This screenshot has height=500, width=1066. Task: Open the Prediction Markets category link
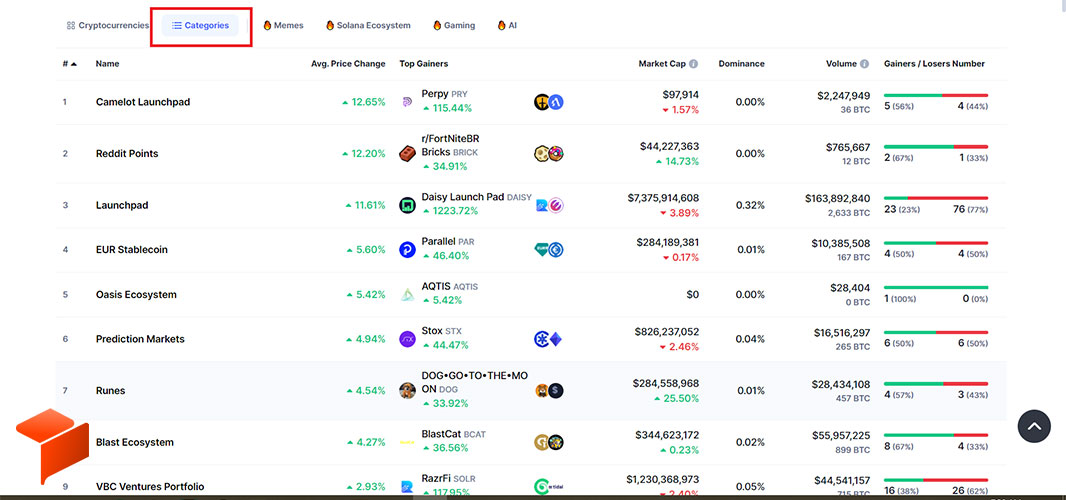click(x=140, y=339)
